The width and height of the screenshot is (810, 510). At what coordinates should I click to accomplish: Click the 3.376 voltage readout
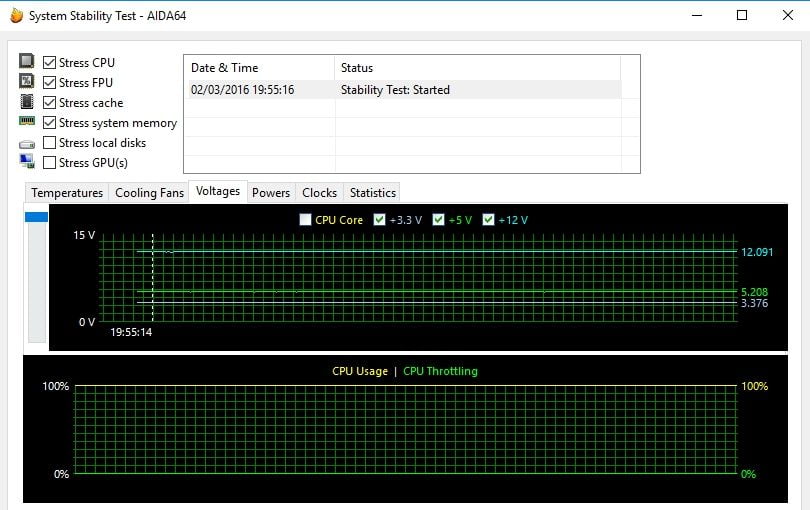(x=754, y=303)
